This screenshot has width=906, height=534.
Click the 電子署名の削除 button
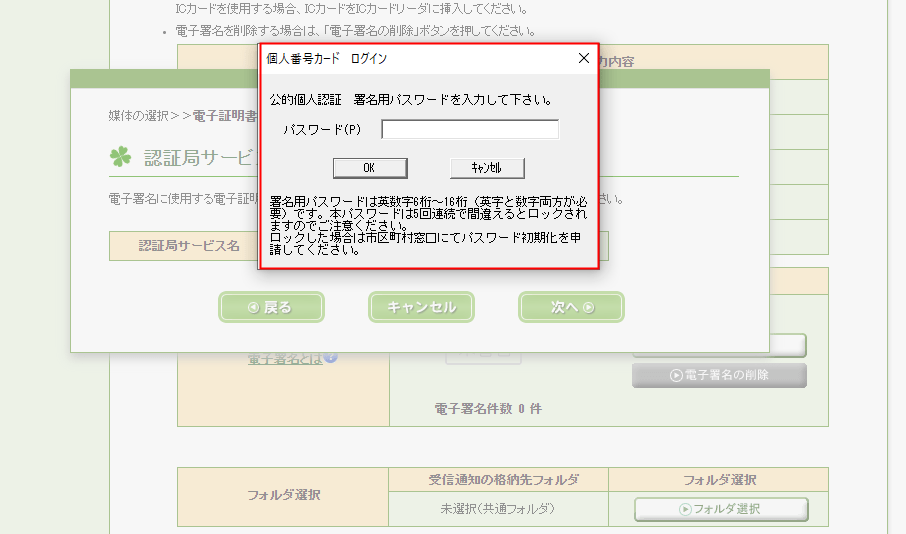719,375
